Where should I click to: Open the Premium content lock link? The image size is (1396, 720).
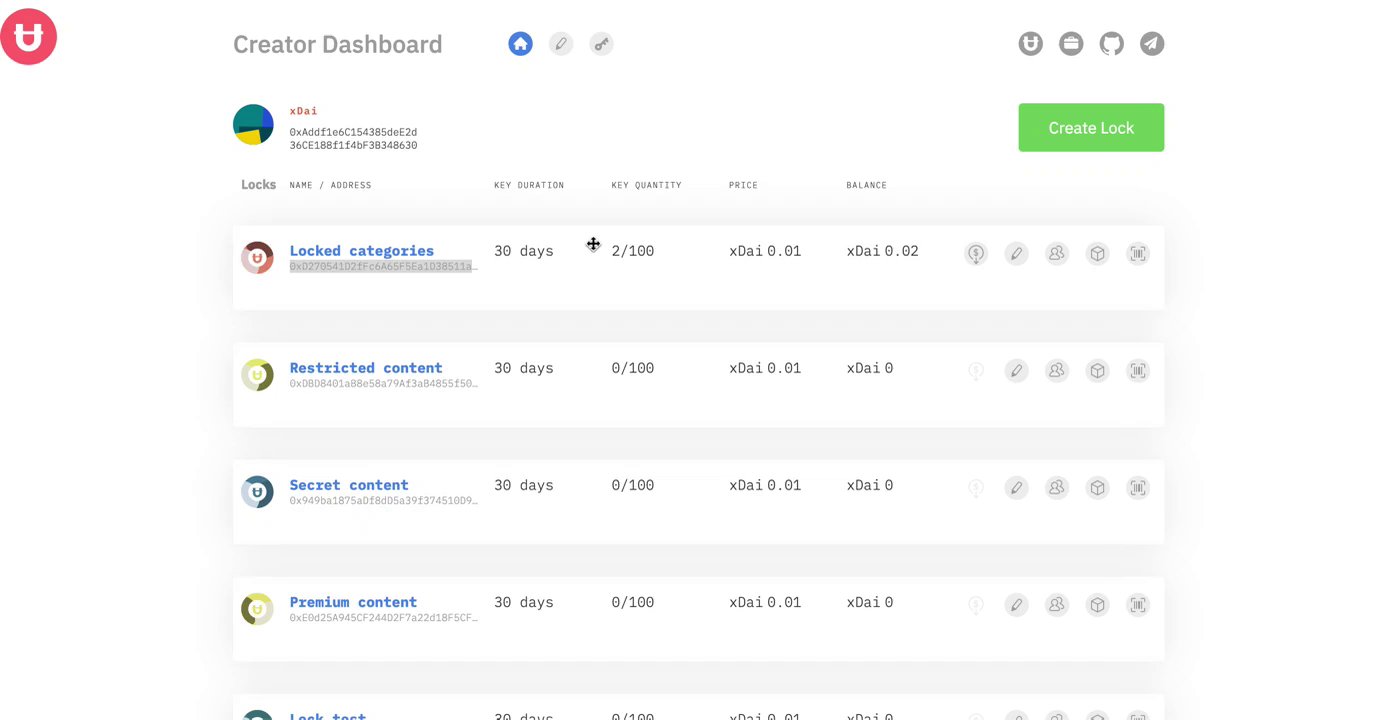(x=353, y=602)
